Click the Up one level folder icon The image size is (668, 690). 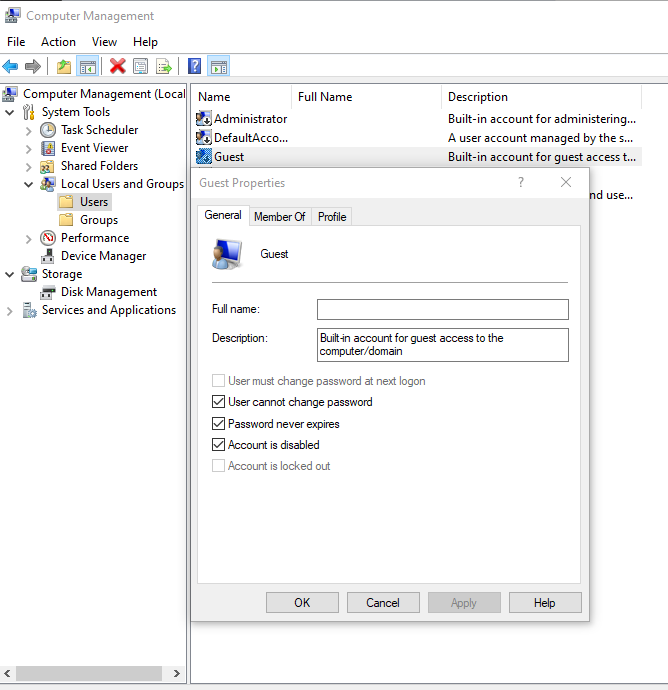click(64, 66)
